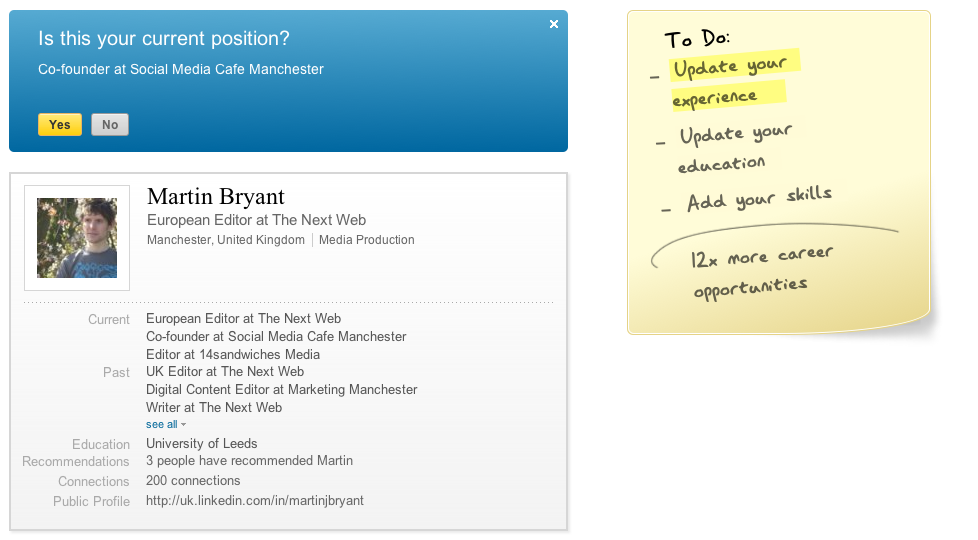Click banner text 'Co-founder at Social Media Cafe Manchester'

(x=181, y=69)
